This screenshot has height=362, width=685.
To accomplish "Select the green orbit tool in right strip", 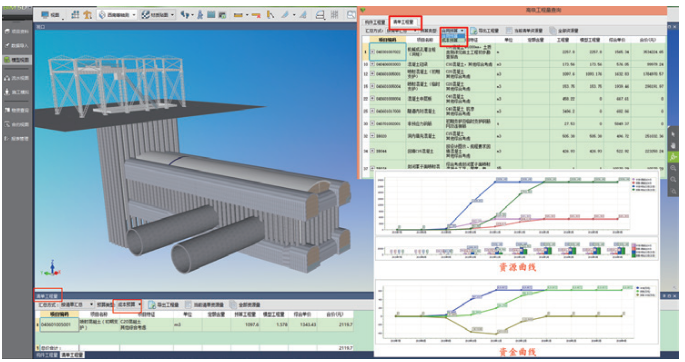I will click(x=673, y=157).
